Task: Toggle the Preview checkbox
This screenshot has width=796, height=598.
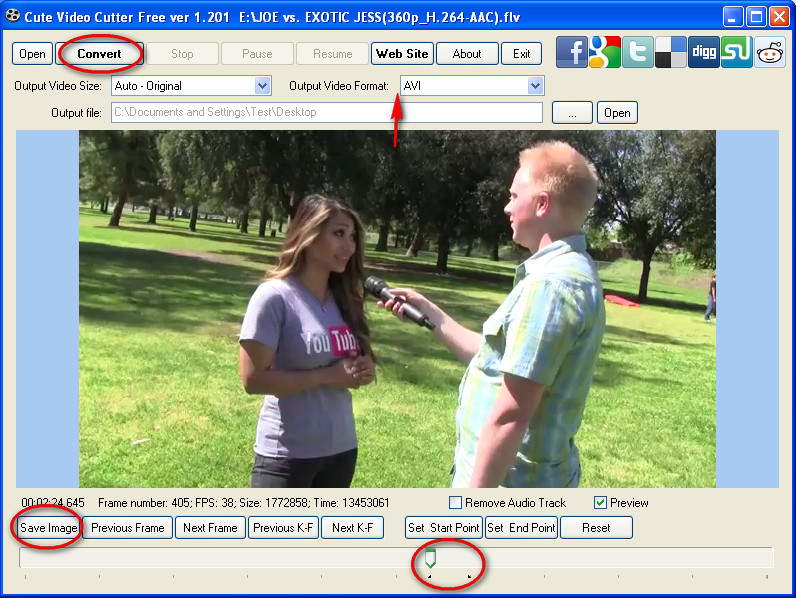Action: coord(601,503)
